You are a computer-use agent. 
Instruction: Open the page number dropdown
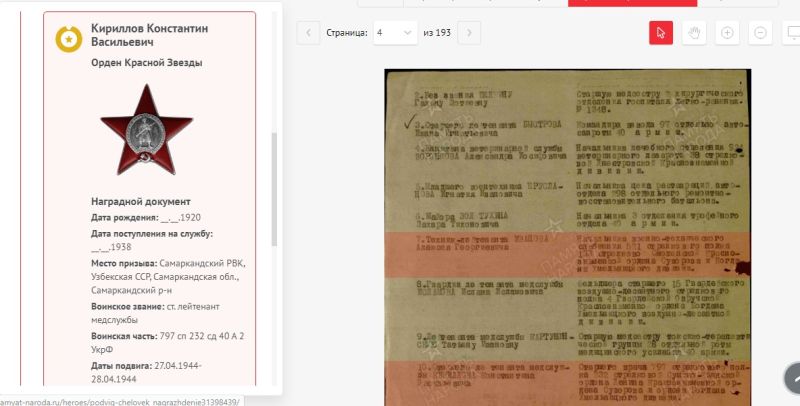pyautogui.click(x=395, y=33)
